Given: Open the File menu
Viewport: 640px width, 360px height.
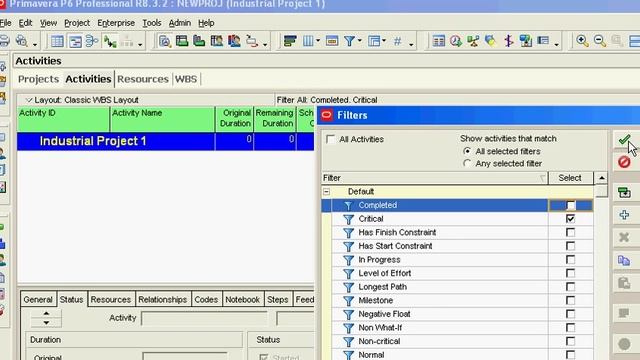Looking at the screenshot, I should 5,23.
